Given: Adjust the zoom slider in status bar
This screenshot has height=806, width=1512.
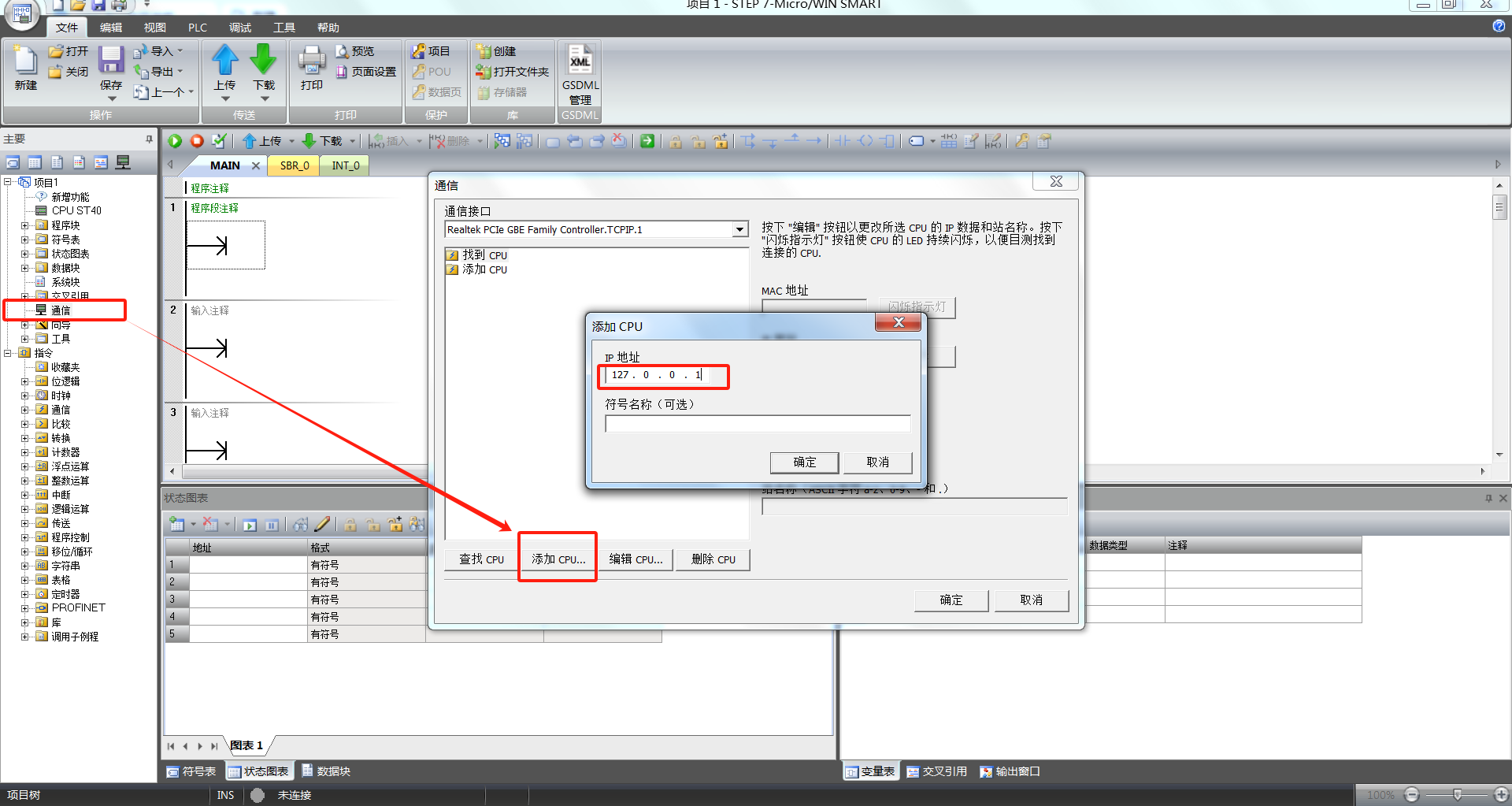Looking at the screenshot, I should point(1457,795).
